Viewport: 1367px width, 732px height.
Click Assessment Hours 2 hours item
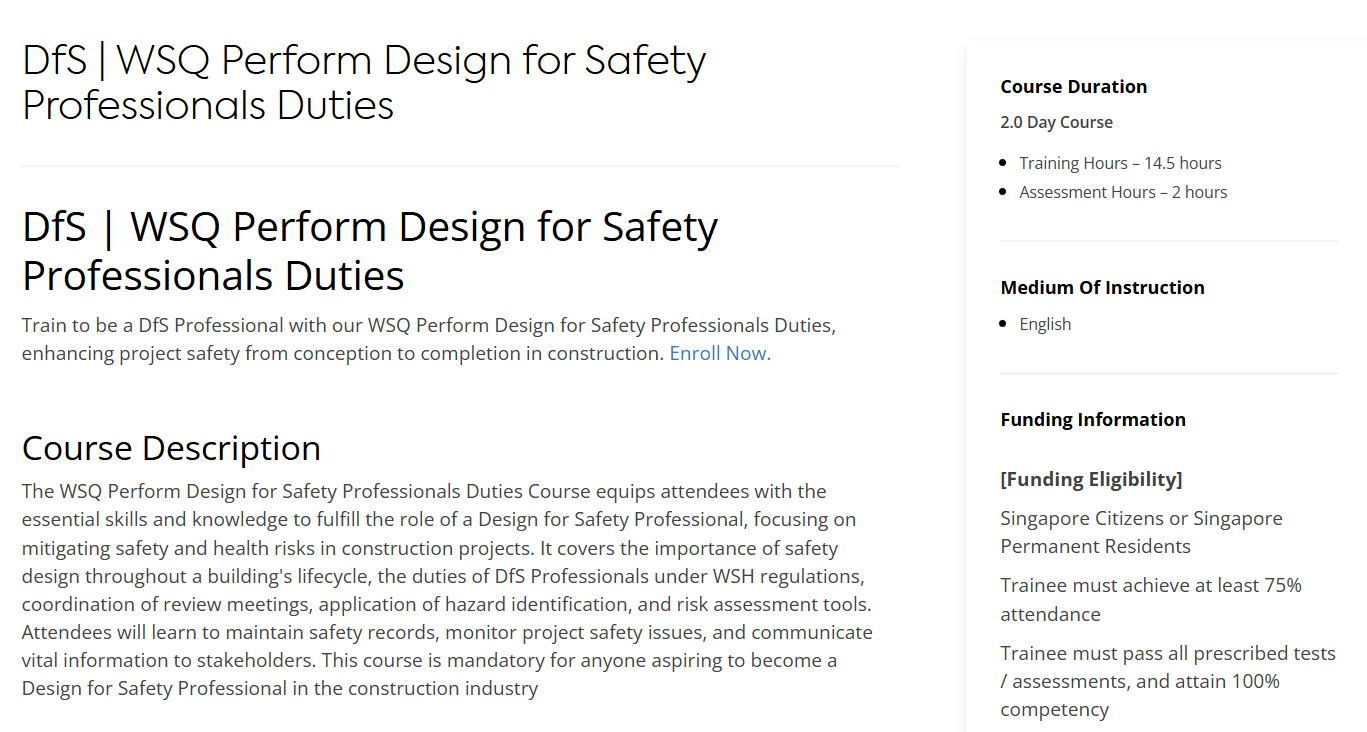1123,192
